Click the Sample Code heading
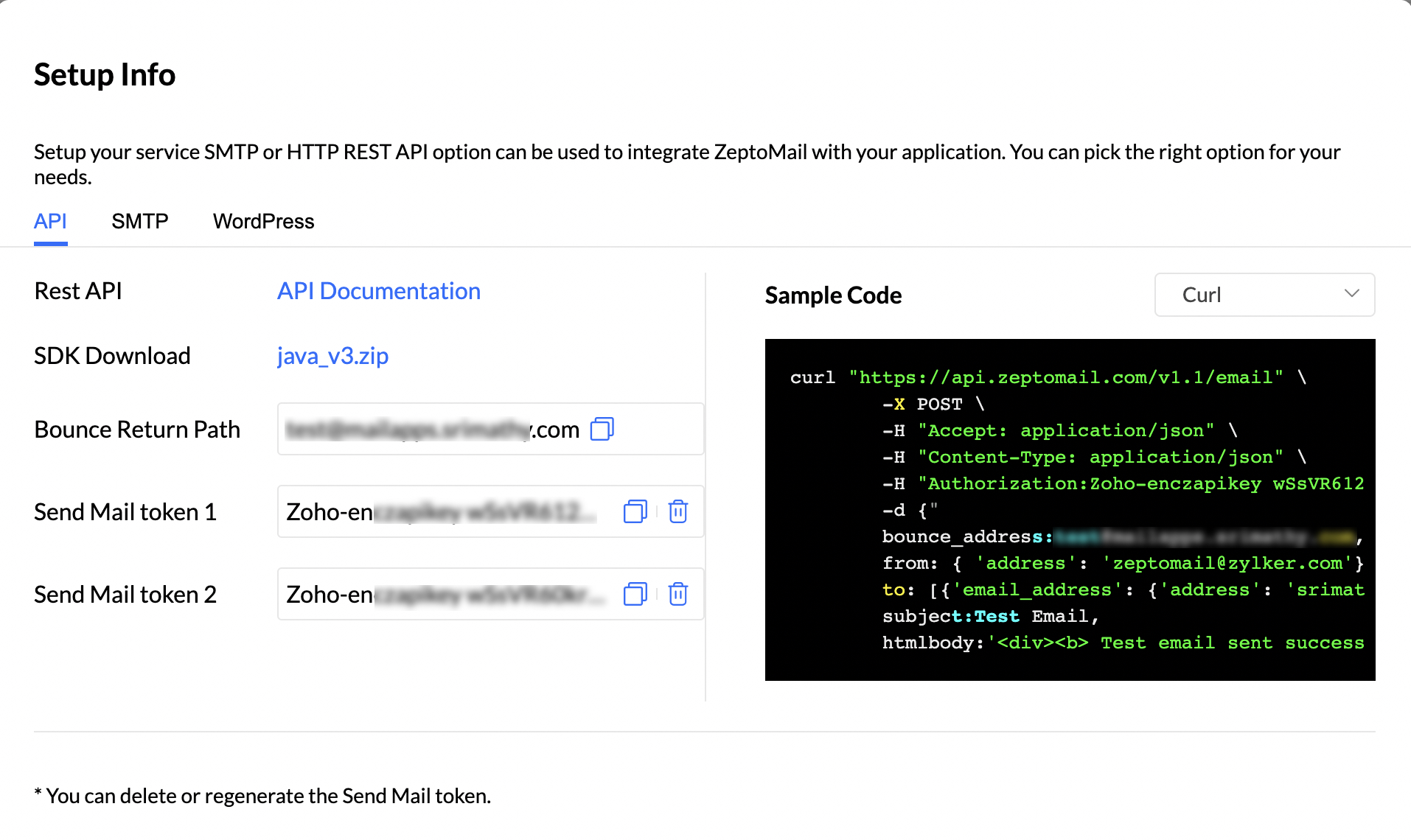Image resolution: width=1411 pixels, height=840 pixels. (833, 295)
